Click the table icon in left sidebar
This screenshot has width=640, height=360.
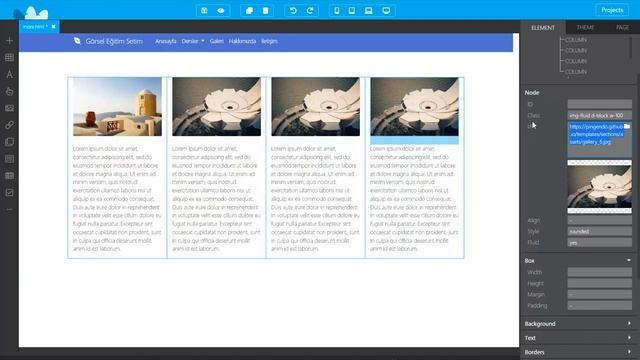pos(9,176)
